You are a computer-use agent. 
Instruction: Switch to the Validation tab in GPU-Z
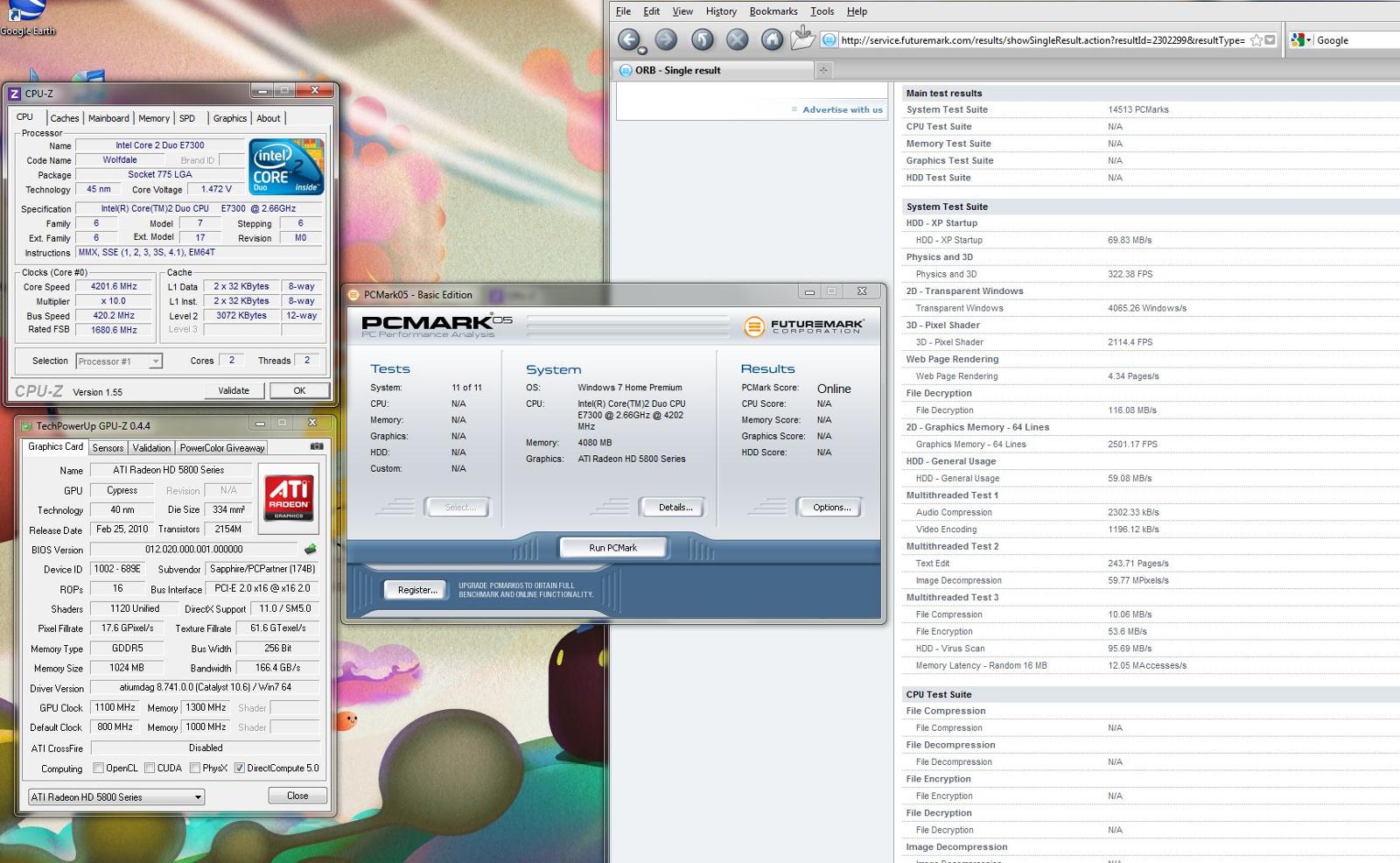(x=151, y=448)
